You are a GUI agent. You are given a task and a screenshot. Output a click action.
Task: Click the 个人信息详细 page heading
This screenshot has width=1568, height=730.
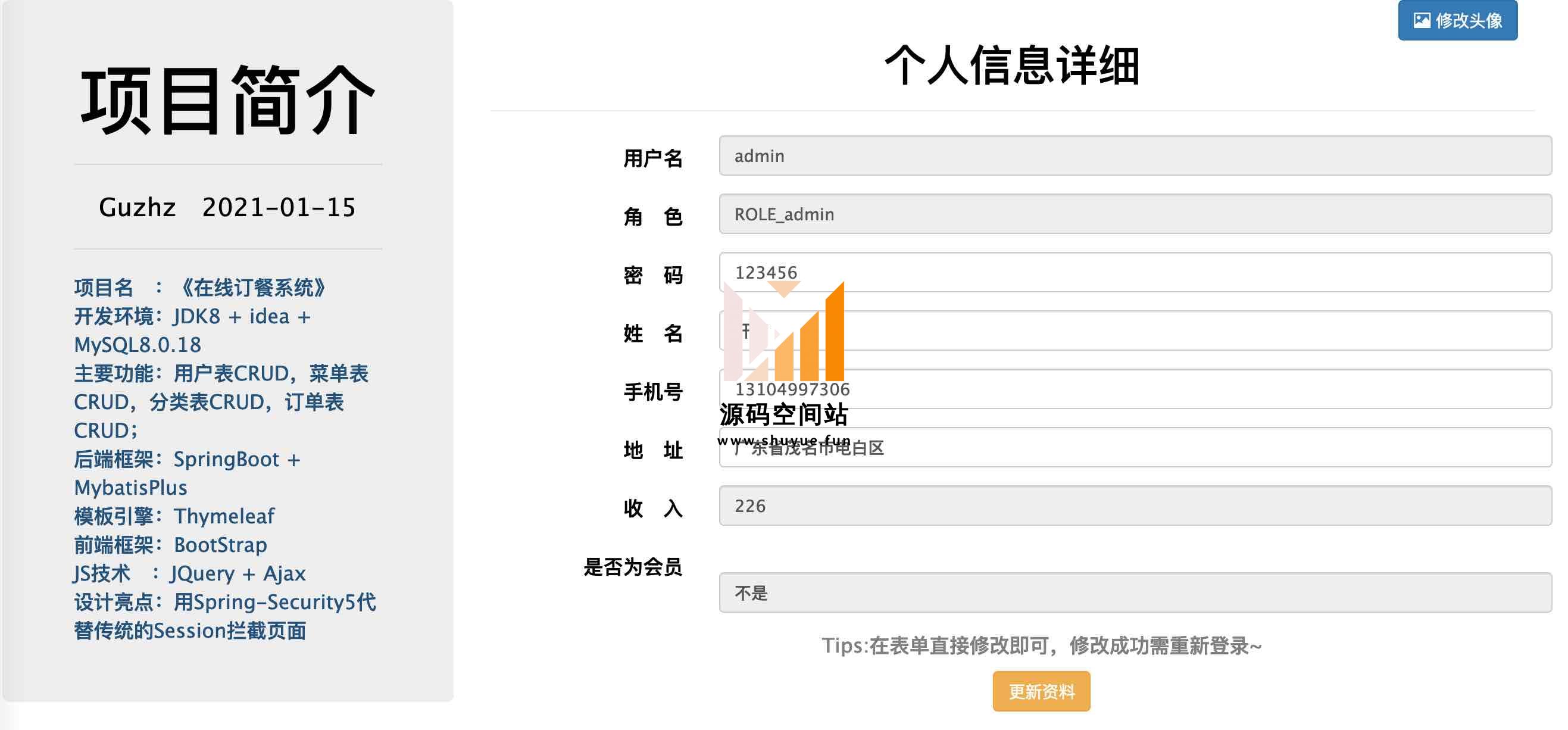(1011, 65)
